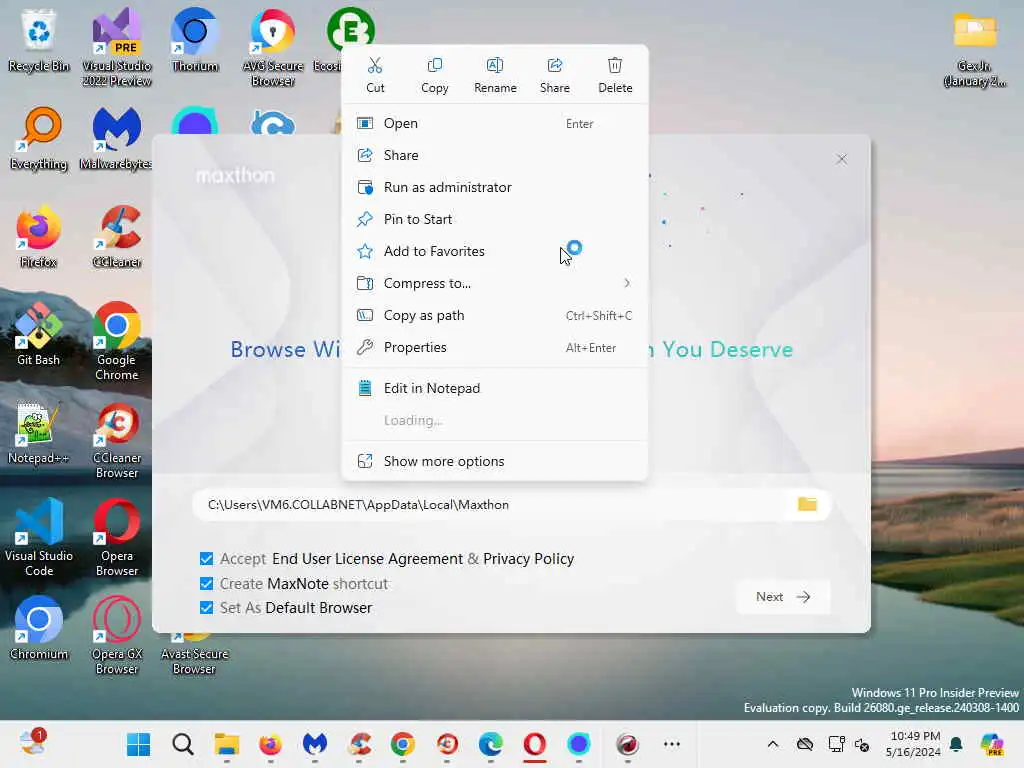Open the Privacy Policy link
The image size is (1024, 768).
[528, 559]
